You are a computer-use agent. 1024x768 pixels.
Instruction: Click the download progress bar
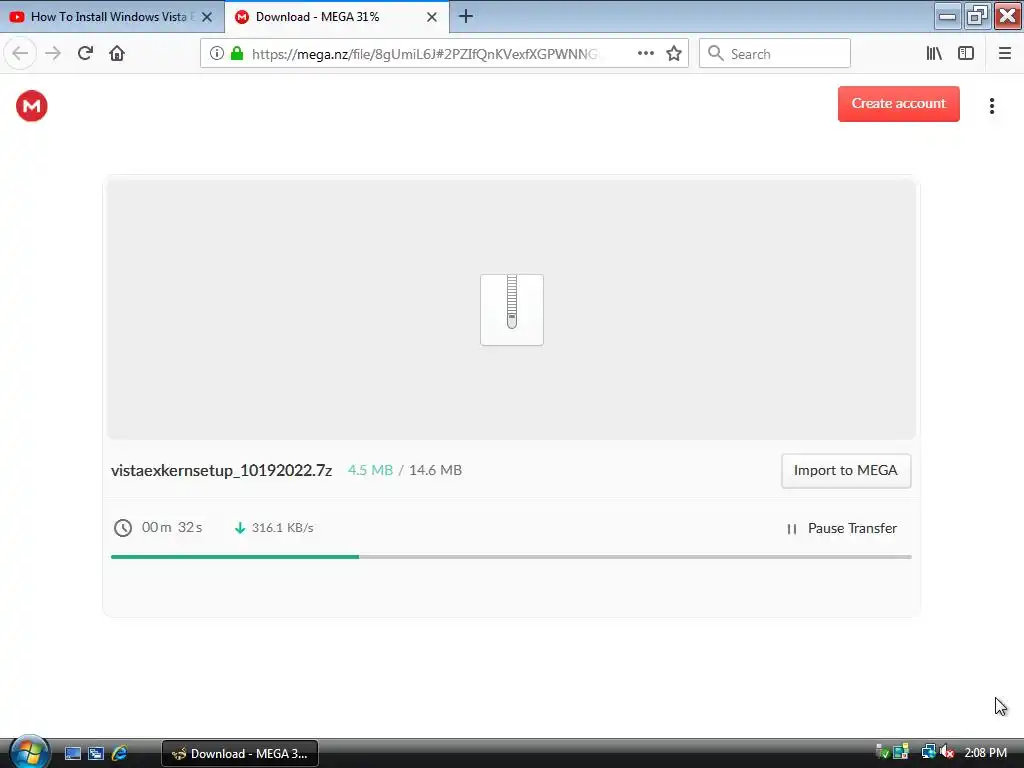(511, 557)
